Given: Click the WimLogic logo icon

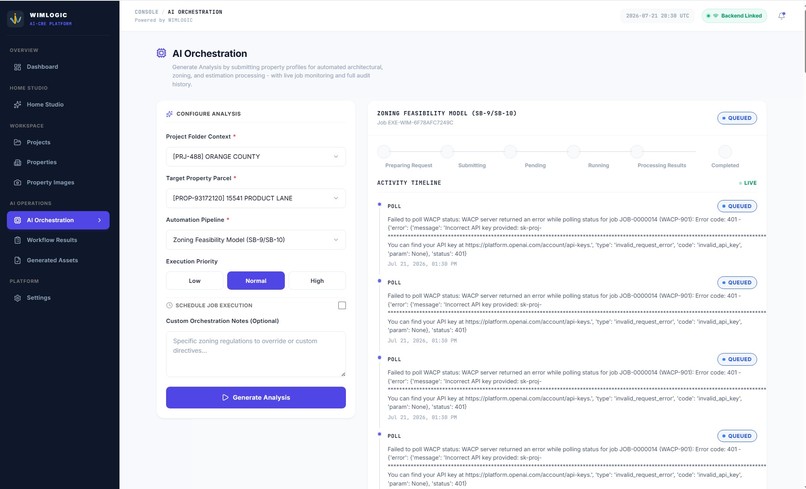Looking at the screenshot, I should [x=15, y=19].
